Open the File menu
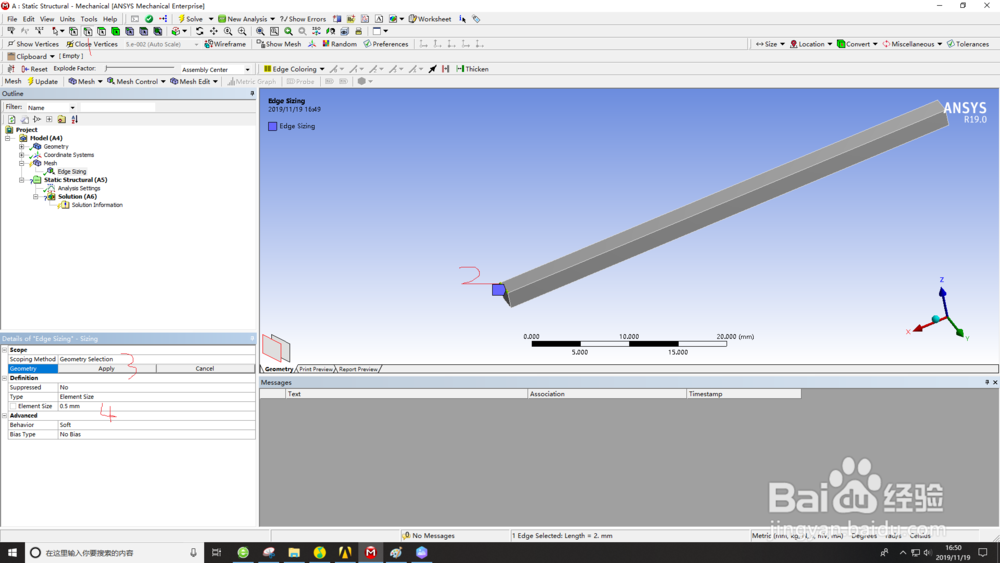1000x563 pixels. (12, 19)
